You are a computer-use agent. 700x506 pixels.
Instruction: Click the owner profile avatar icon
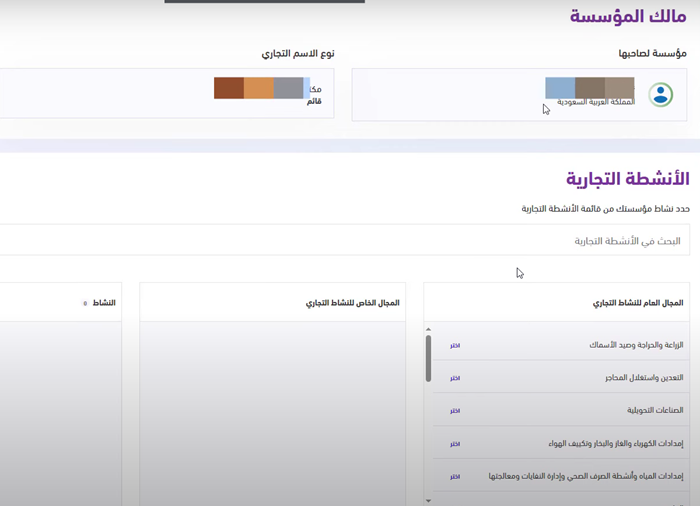660,95
